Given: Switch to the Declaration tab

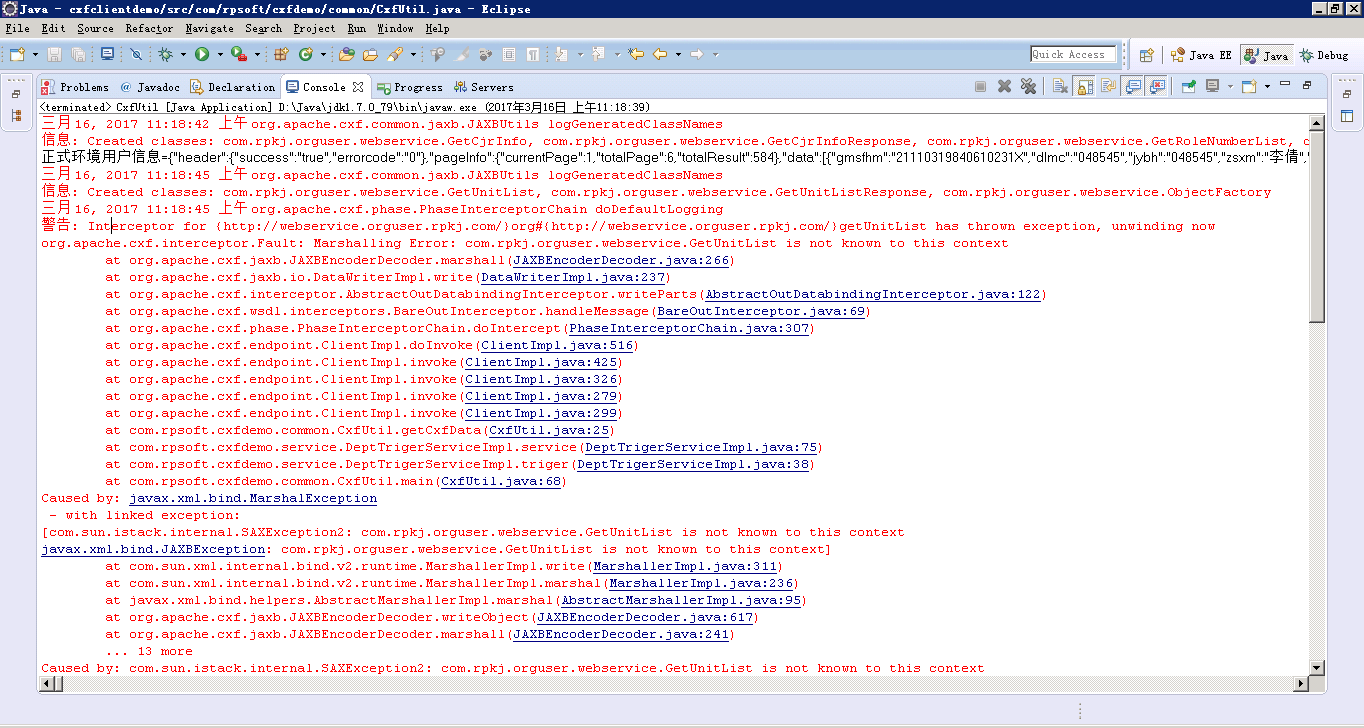Looking at the screenshot, I should click(232, 87).
